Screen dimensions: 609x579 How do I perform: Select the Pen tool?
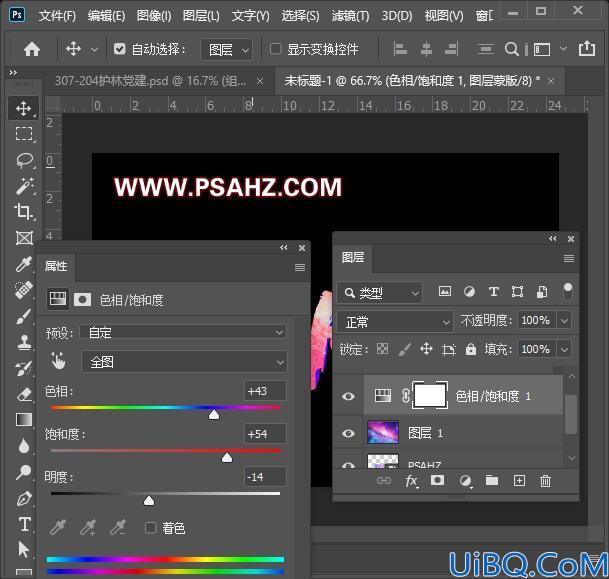point(24,498)
